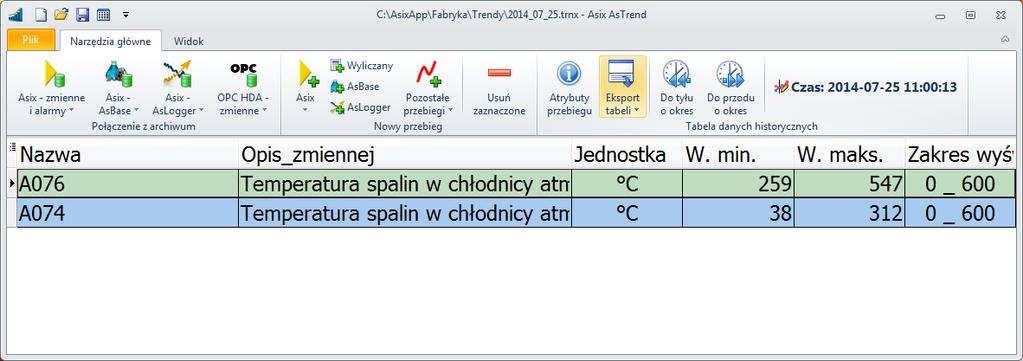This screenshot has height=361, width=1023.
Task: Select the A076 name cell
Action: click(128, 184)
